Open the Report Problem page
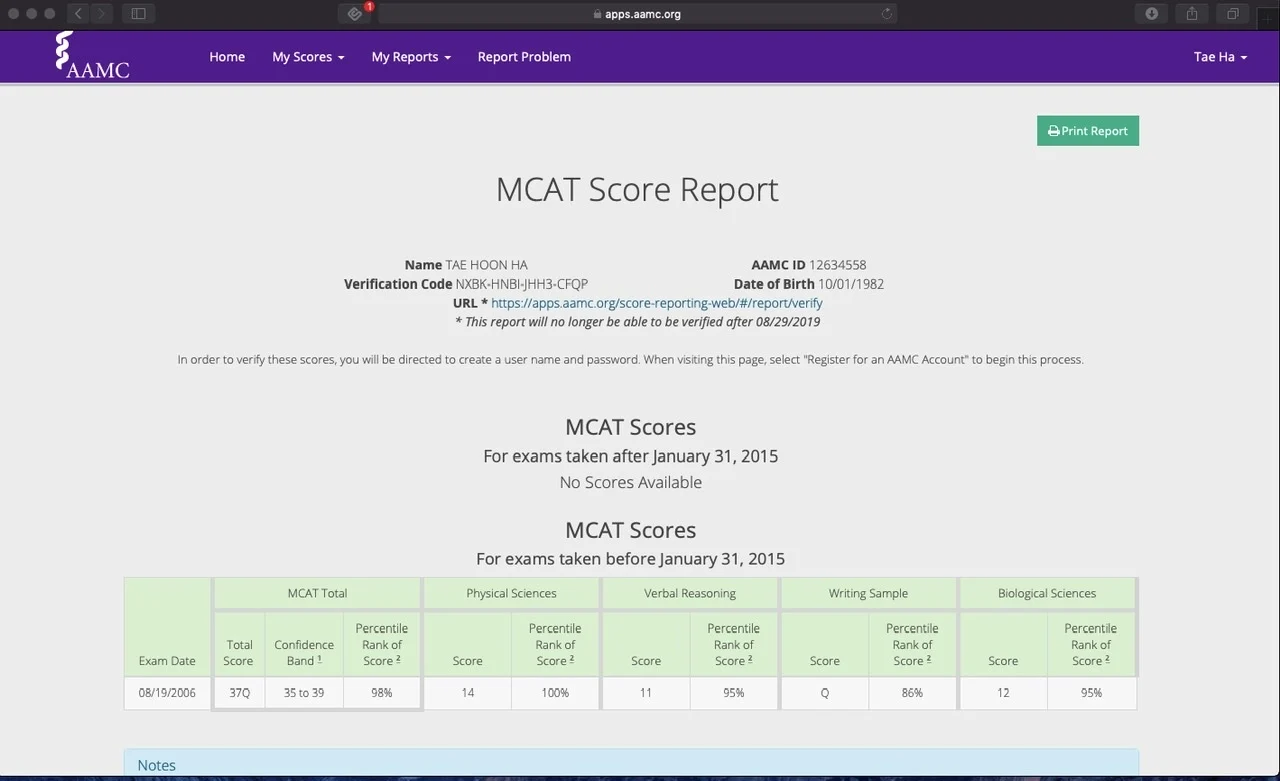The width and height of the screenshot is (1280, 781). [x=524, y=57]
